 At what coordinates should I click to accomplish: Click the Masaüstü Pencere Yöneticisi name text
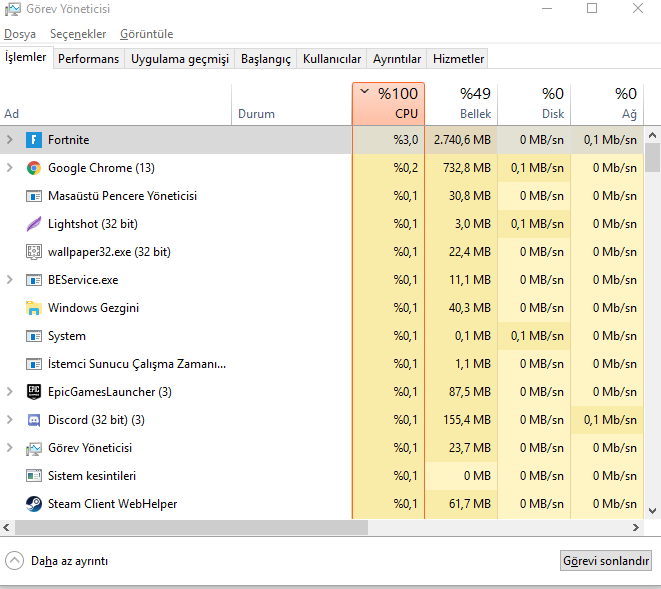coord(122,196)
